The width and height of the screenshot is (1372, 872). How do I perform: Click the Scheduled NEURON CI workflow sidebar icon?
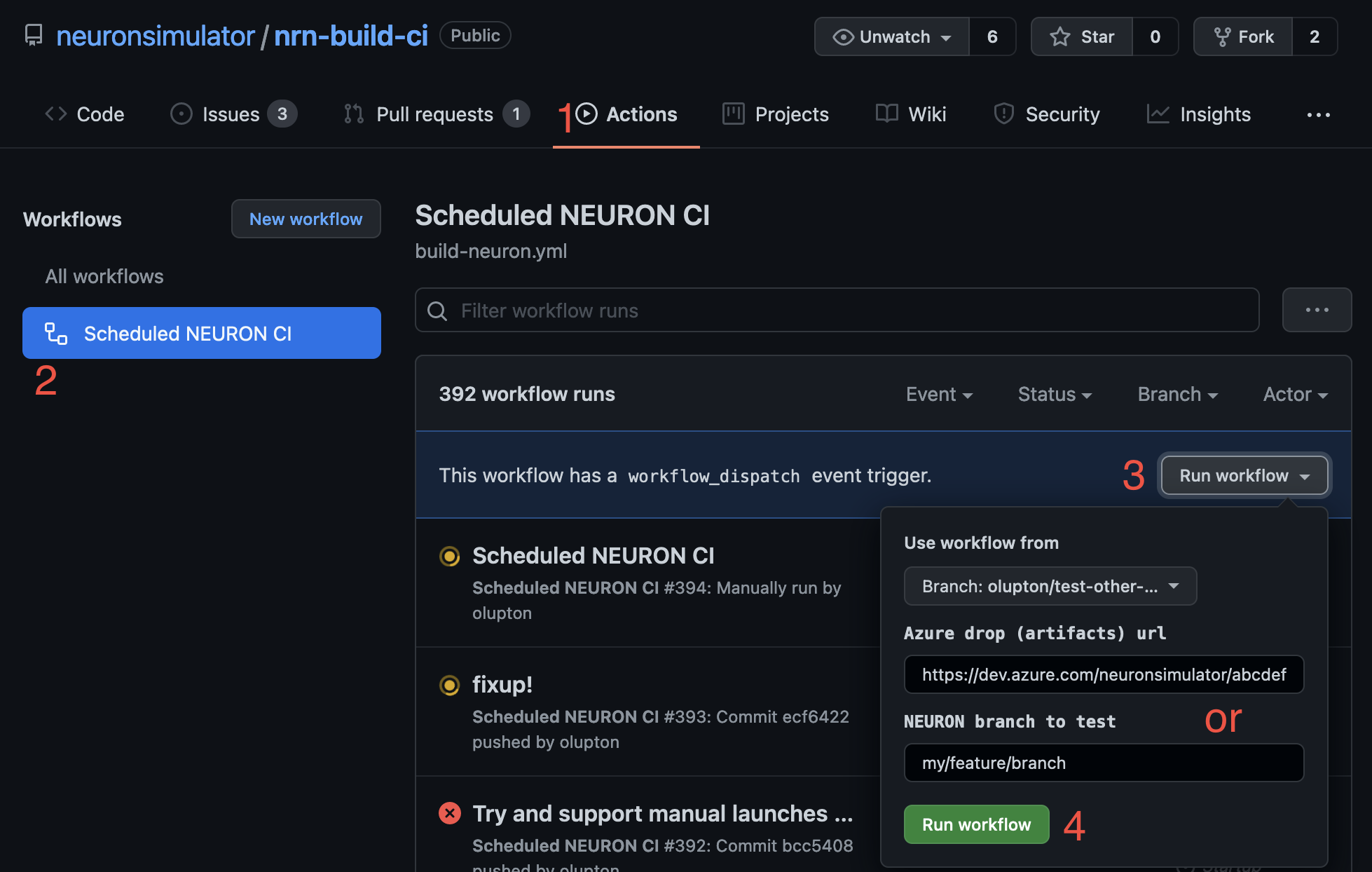[x=56, y=334]
